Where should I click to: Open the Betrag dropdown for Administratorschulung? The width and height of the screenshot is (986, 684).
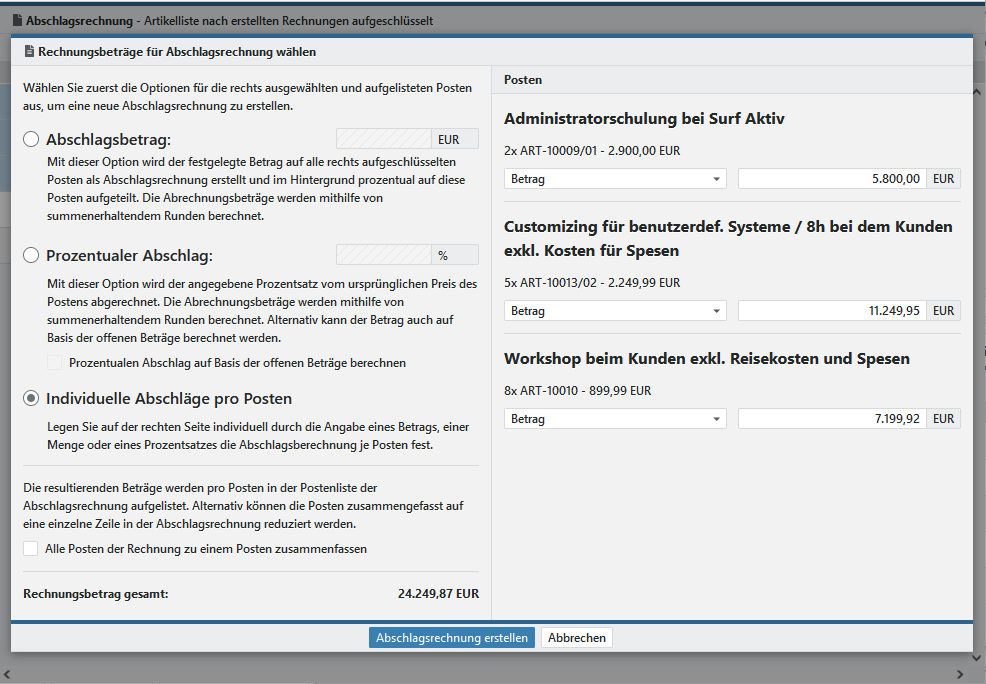coord(615,179)
